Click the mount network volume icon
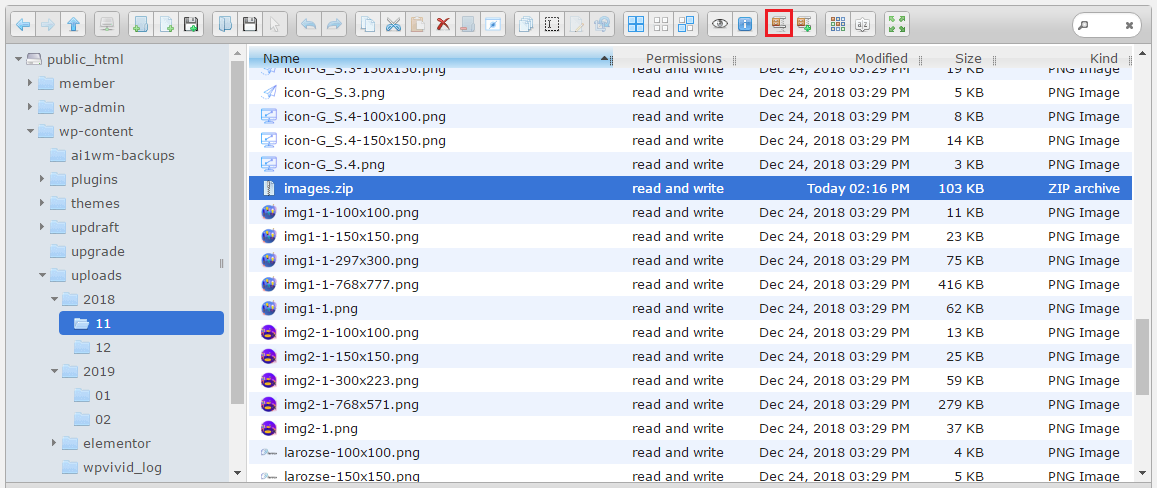Viewport: 1157px width, 488px height. [x=108, y=24]
